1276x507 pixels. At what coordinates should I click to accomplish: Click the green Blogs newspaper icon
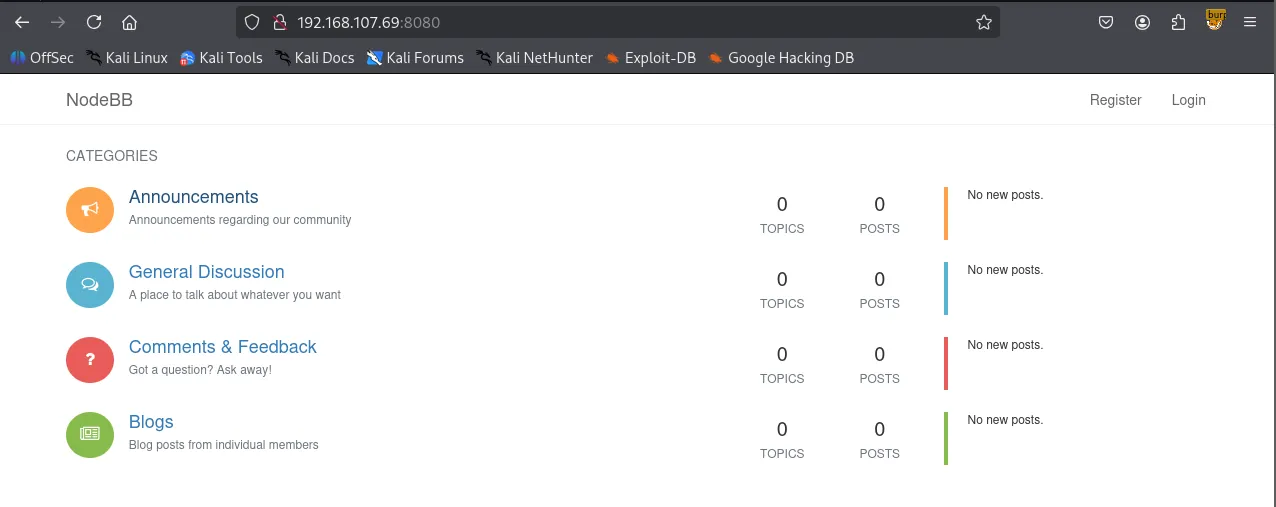coord(90,434)
